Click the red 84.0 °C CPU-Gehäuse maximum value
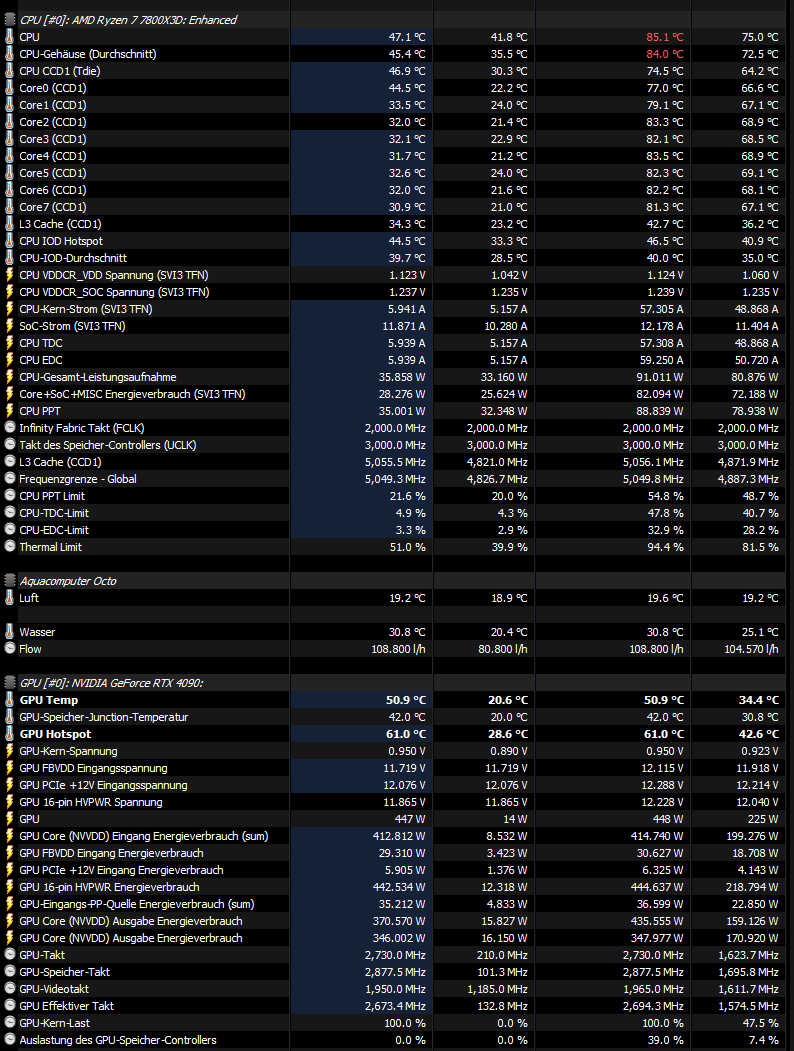 [x=665, y=54]
